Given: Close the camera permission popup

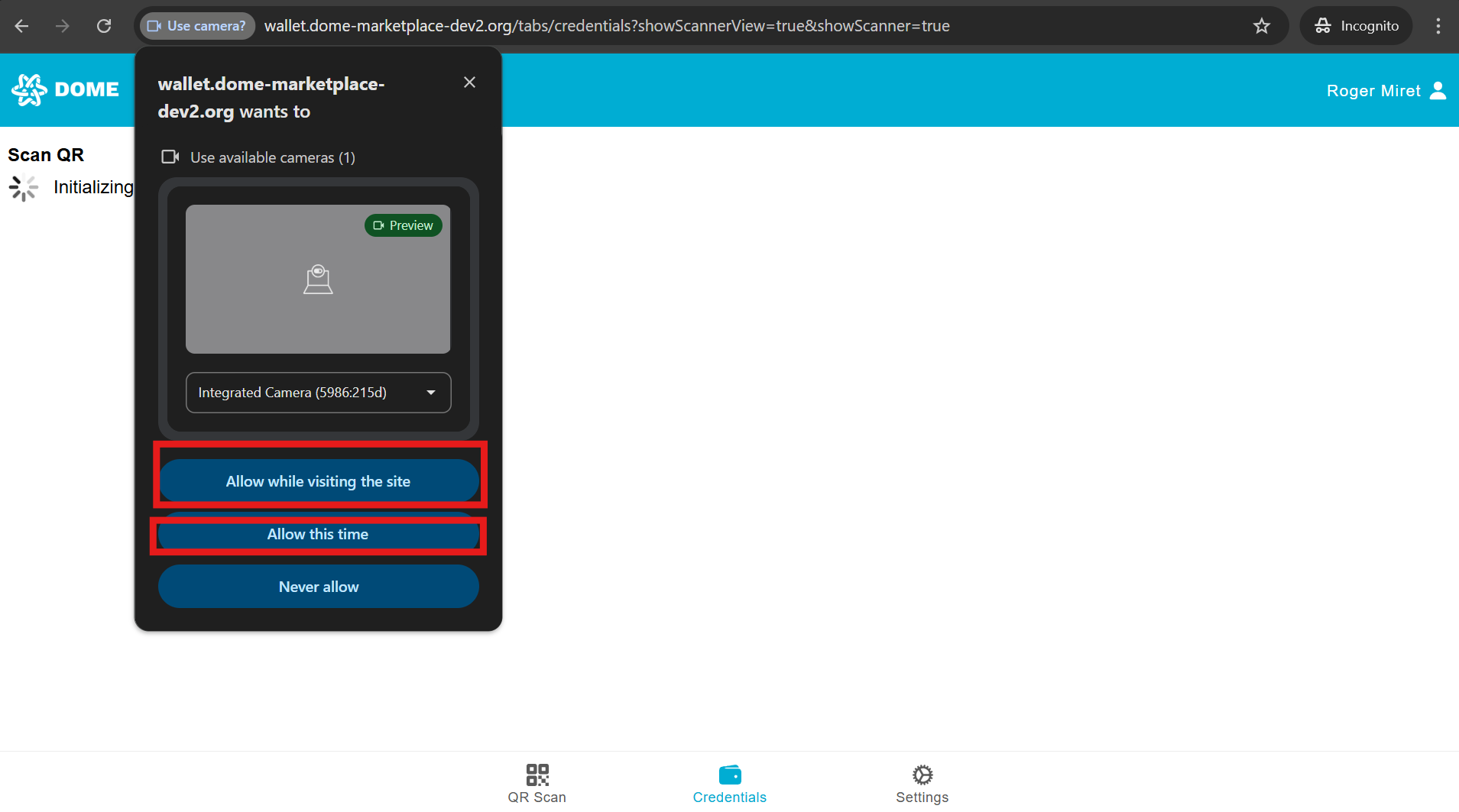Looking at the screenshot, I should [469, 82].
